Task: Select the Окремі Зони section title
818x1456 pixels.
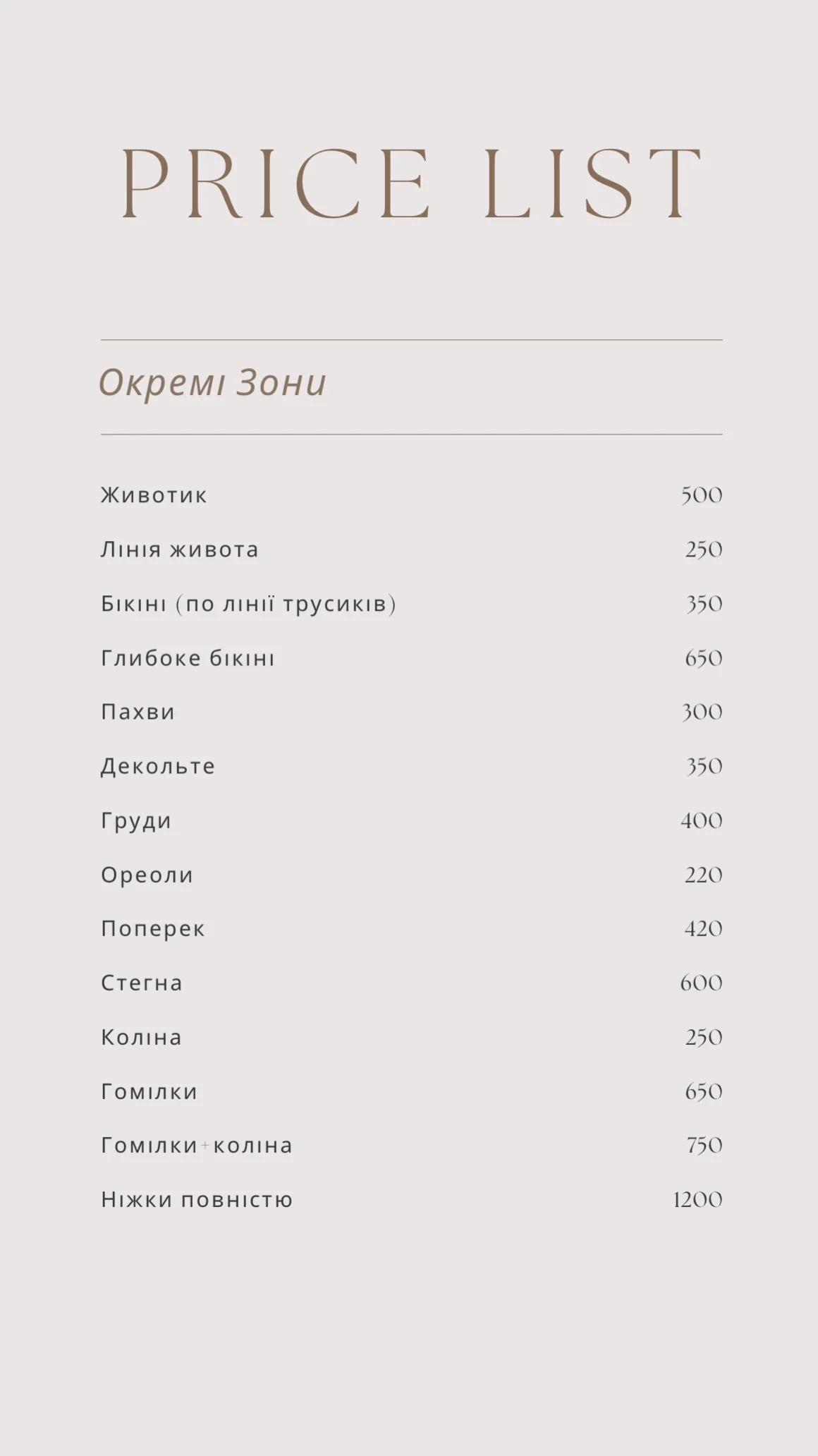Action: click(x=212, y=383)
